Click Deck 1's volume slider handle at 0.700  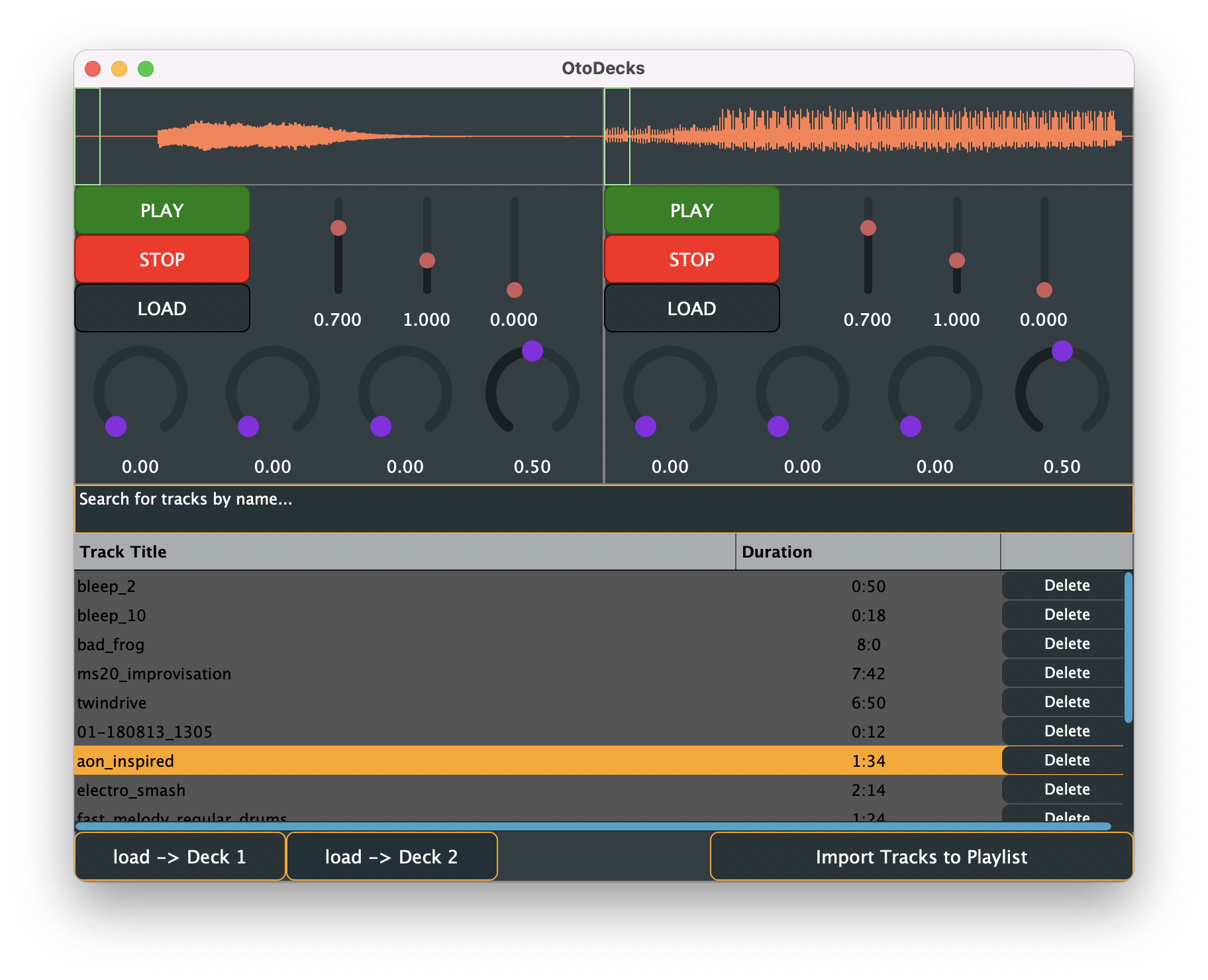coord(338,228)
